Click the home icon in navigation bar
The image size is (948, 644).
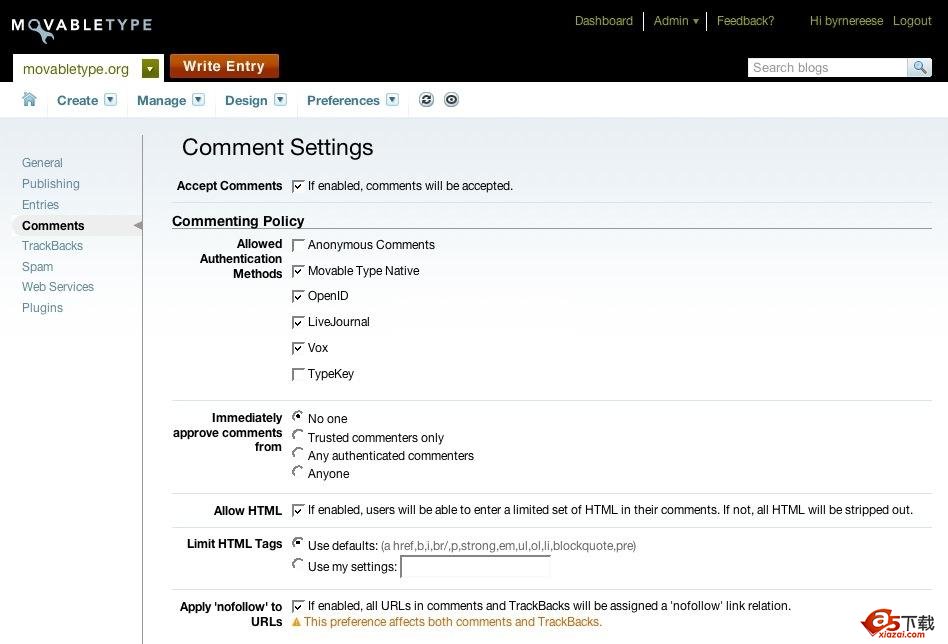[x=30, y=99]
